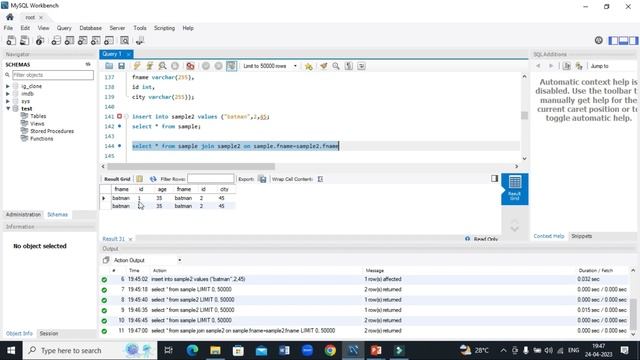Toggle the left sidebar panel
The height and width of the screenshot is (360, 640).
(x=613, y=40)
